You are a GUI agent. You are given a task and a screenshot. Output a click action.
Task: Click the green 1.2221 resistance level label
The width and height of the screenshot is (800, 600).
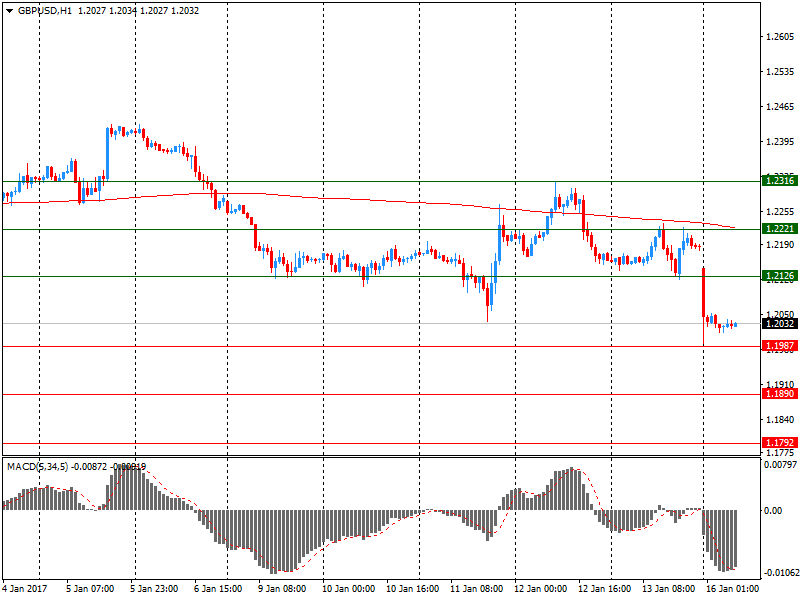tap(779, 229)
